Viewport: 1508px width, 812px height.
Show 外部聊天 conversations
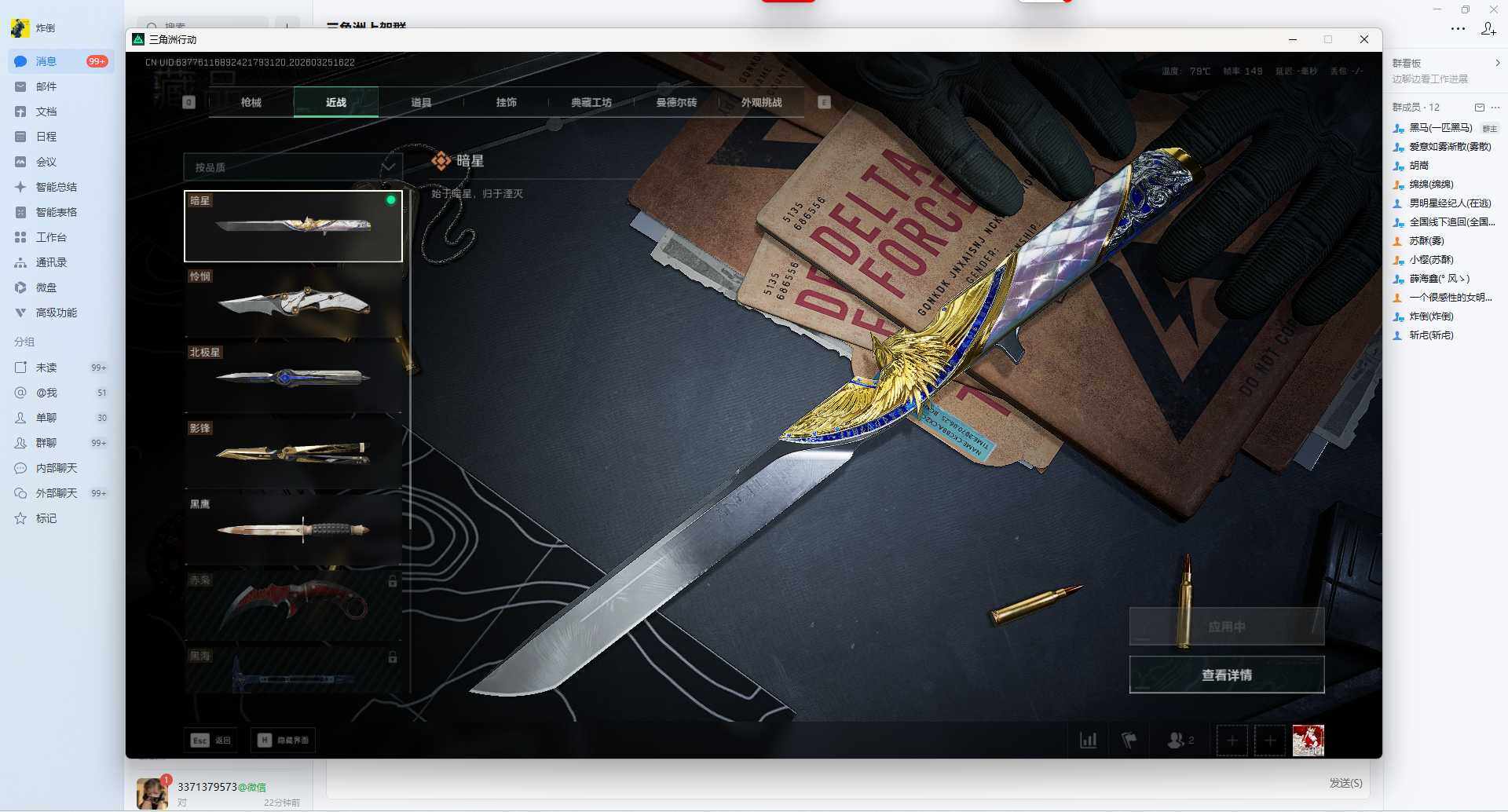coord(61,493)
